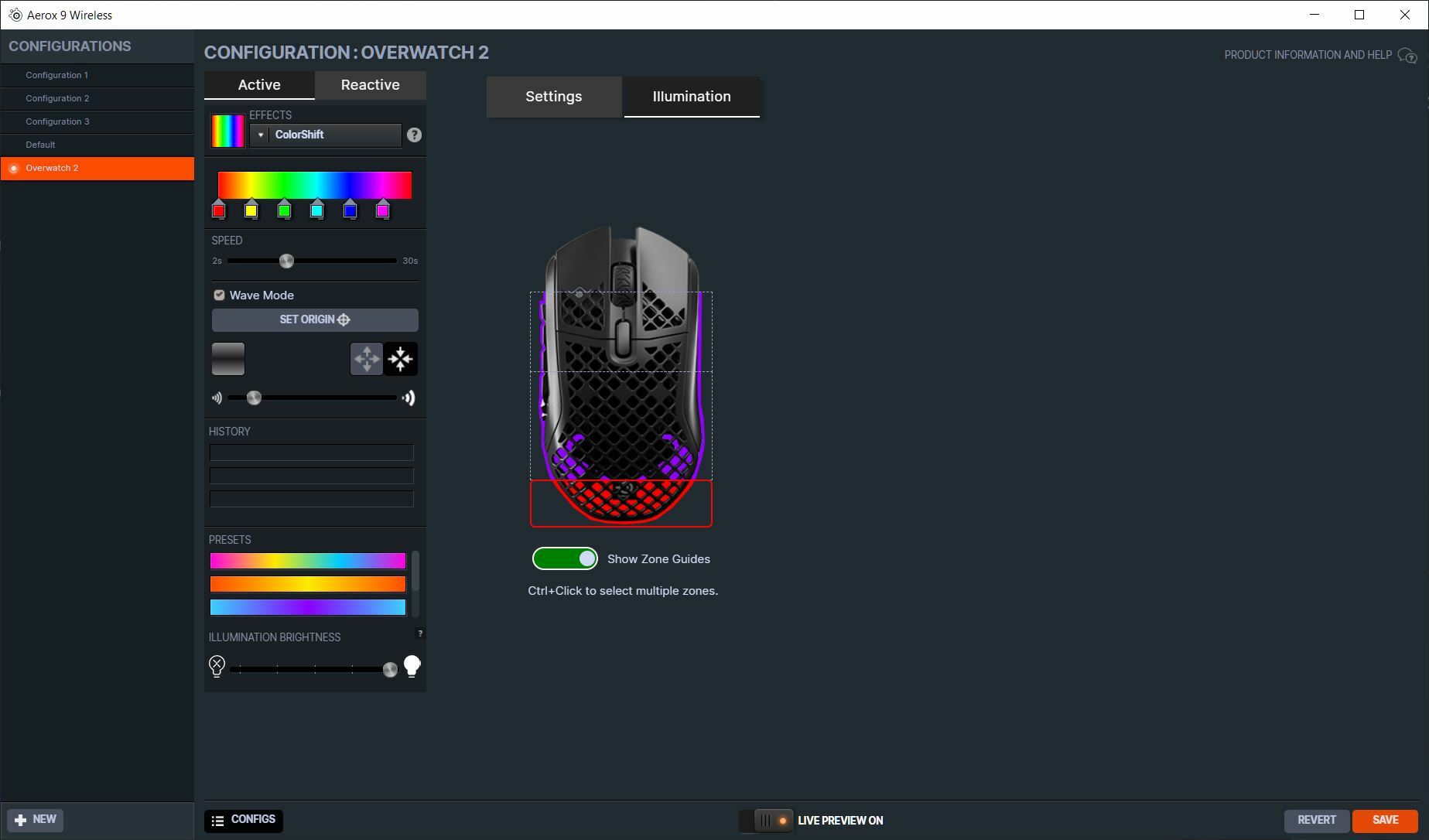
Task: Open the Settings tab
Action: coord(553,96)
